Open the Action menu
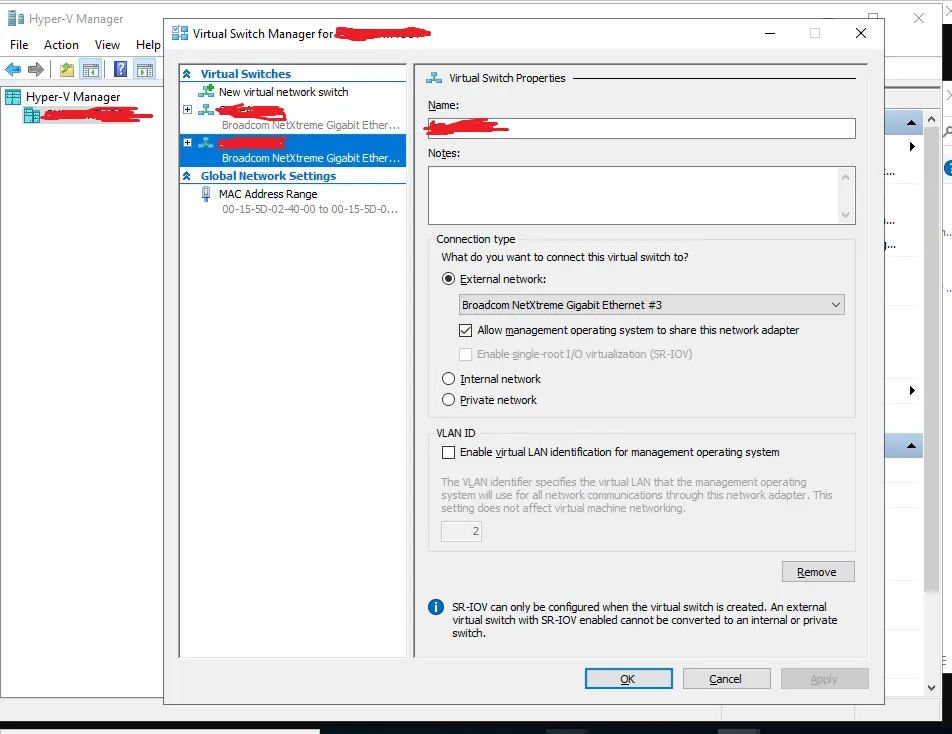Image resolution: width=952 pixels, height=734 pixels. 61,45
